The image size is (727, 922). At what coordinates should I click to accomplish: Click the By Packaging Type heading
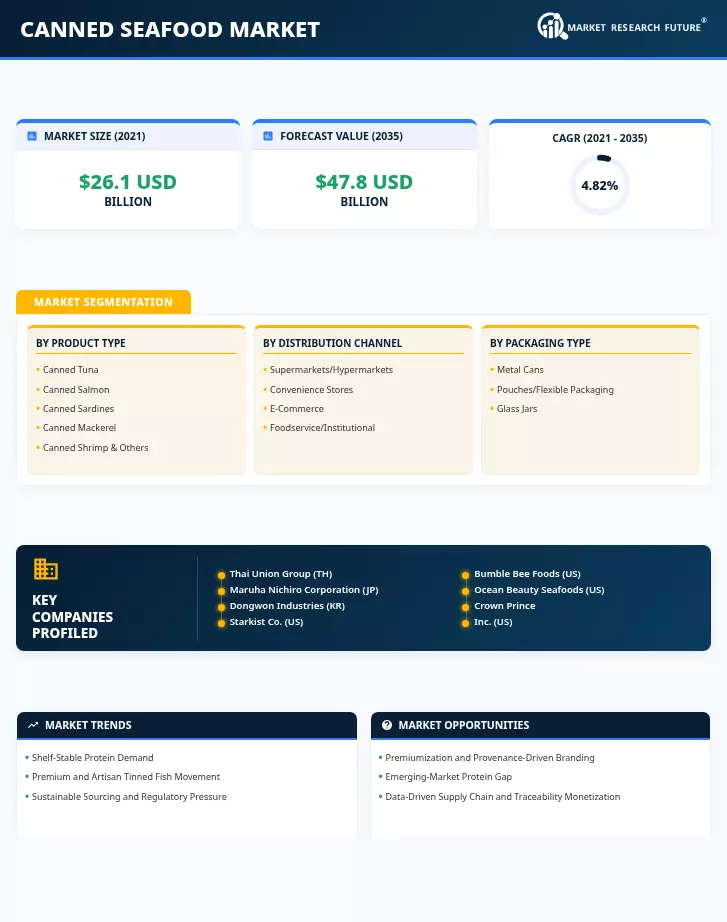coord(540,343)
